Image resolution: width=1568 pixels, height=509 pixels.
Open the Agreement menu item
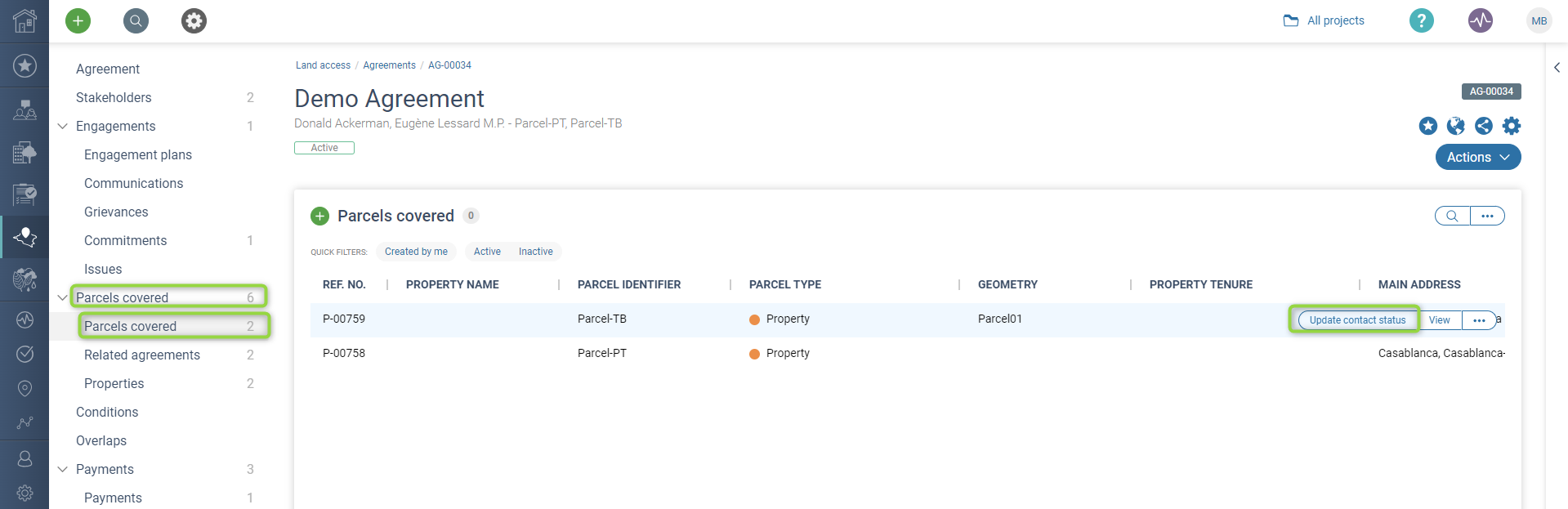[108, 69]
